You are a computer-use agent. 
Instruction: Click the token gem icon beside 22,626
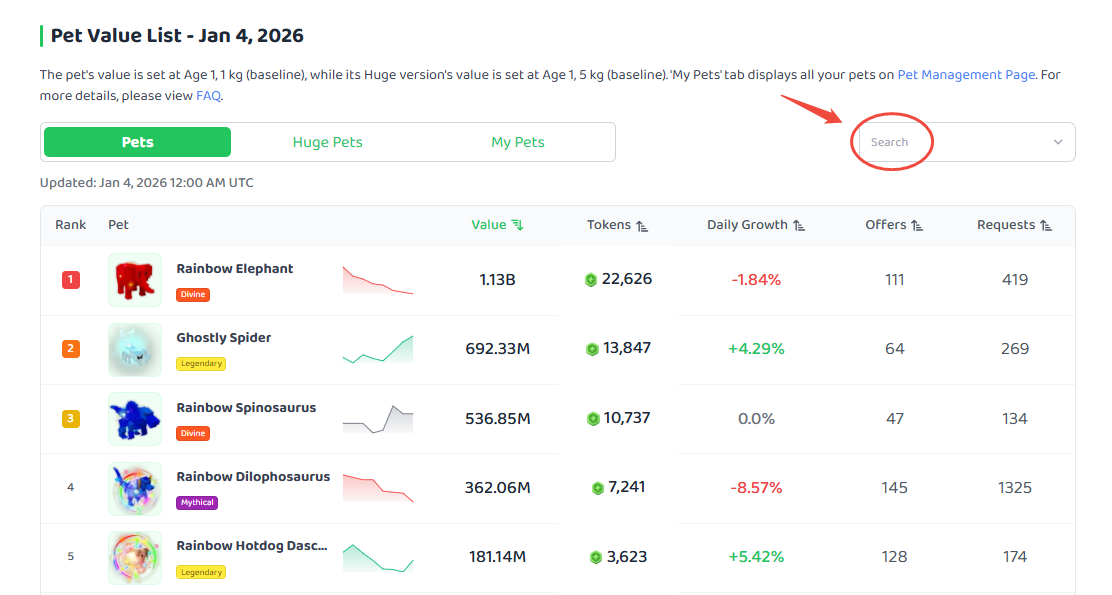coord(591,280)
